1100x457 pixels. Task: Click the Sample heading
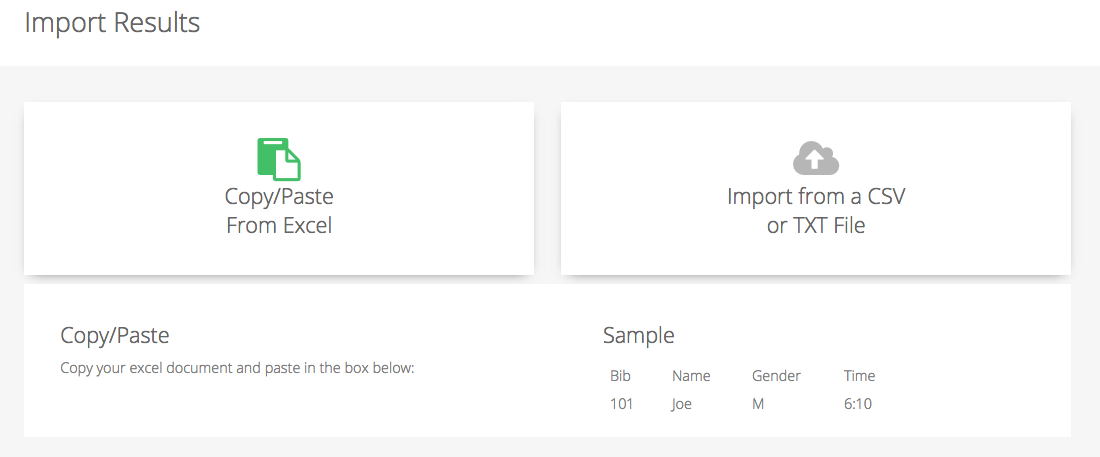point(639,336)
